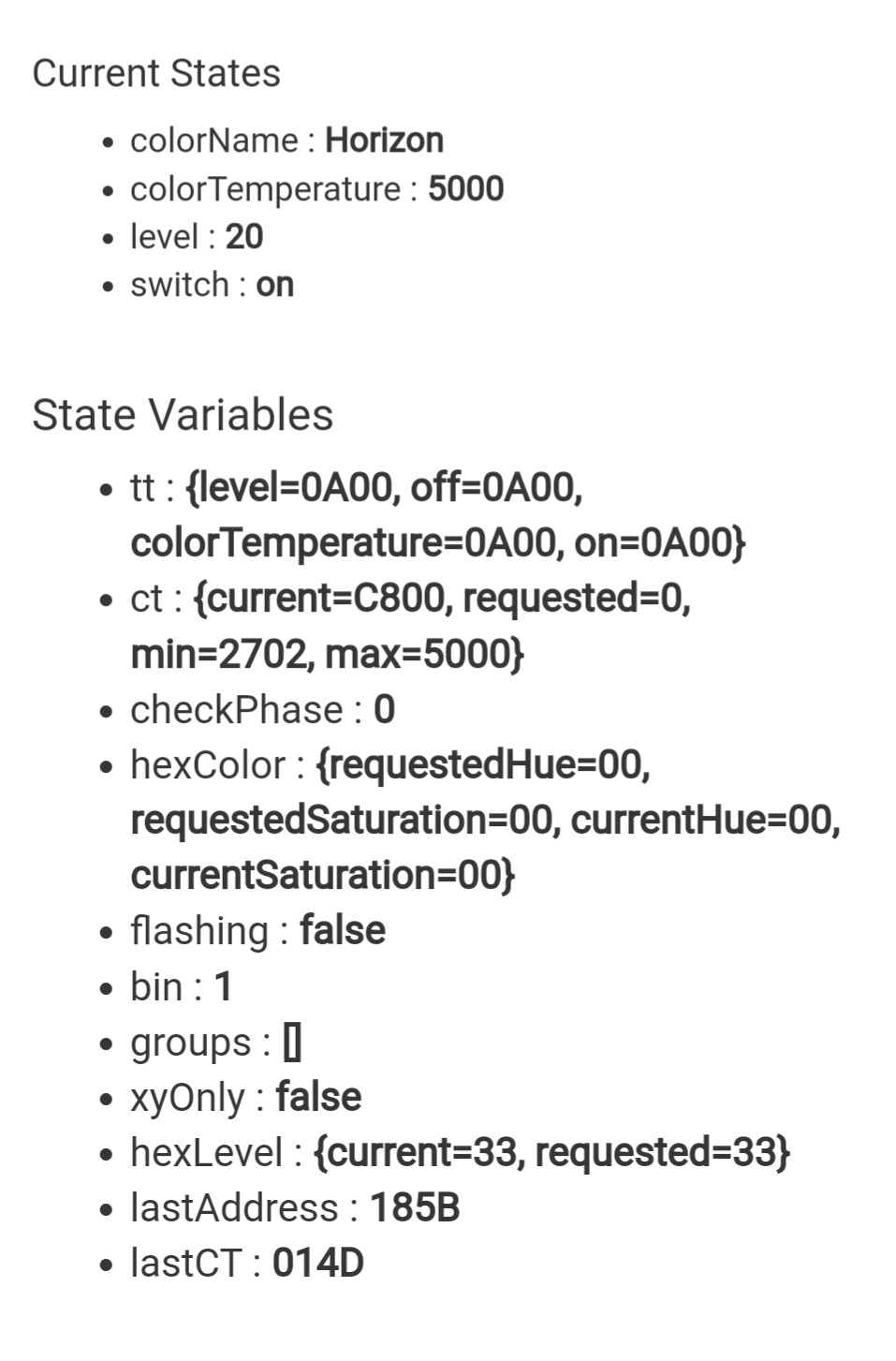The image size is (896, 1361).
Task: Click the hexColor requestedHue entry
Action: click(x=486, y=820)
